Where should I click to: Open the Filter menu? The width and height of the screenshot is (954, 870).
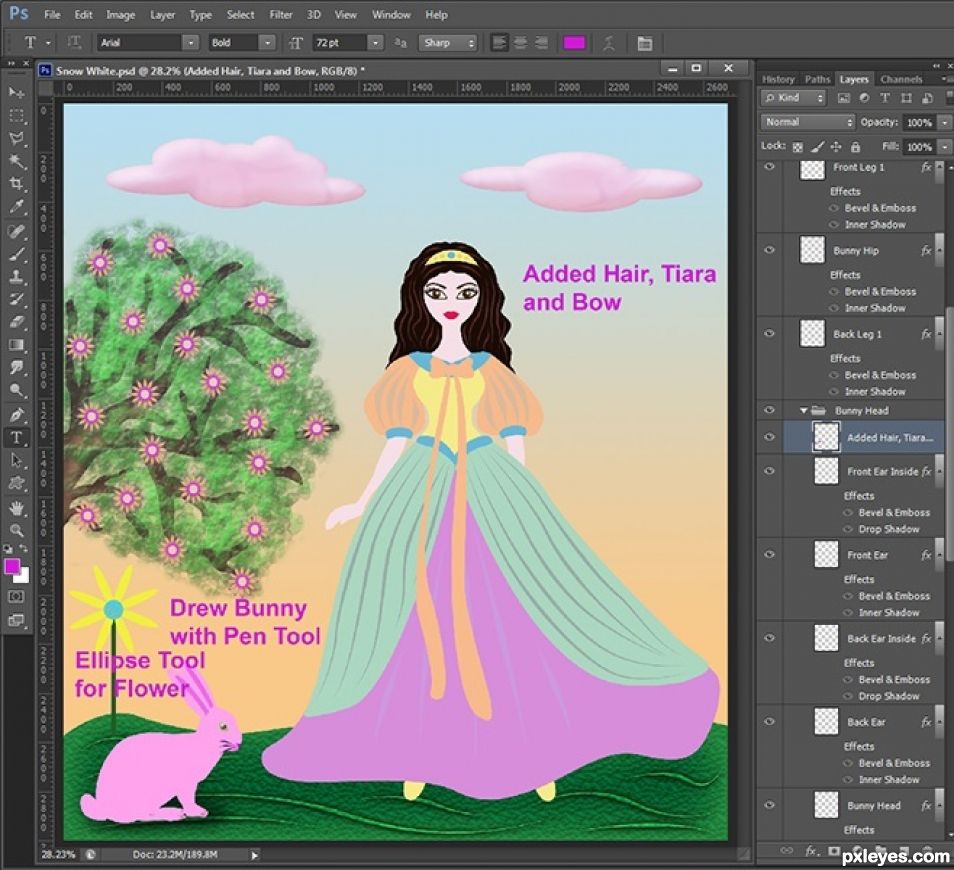[280, 15]
